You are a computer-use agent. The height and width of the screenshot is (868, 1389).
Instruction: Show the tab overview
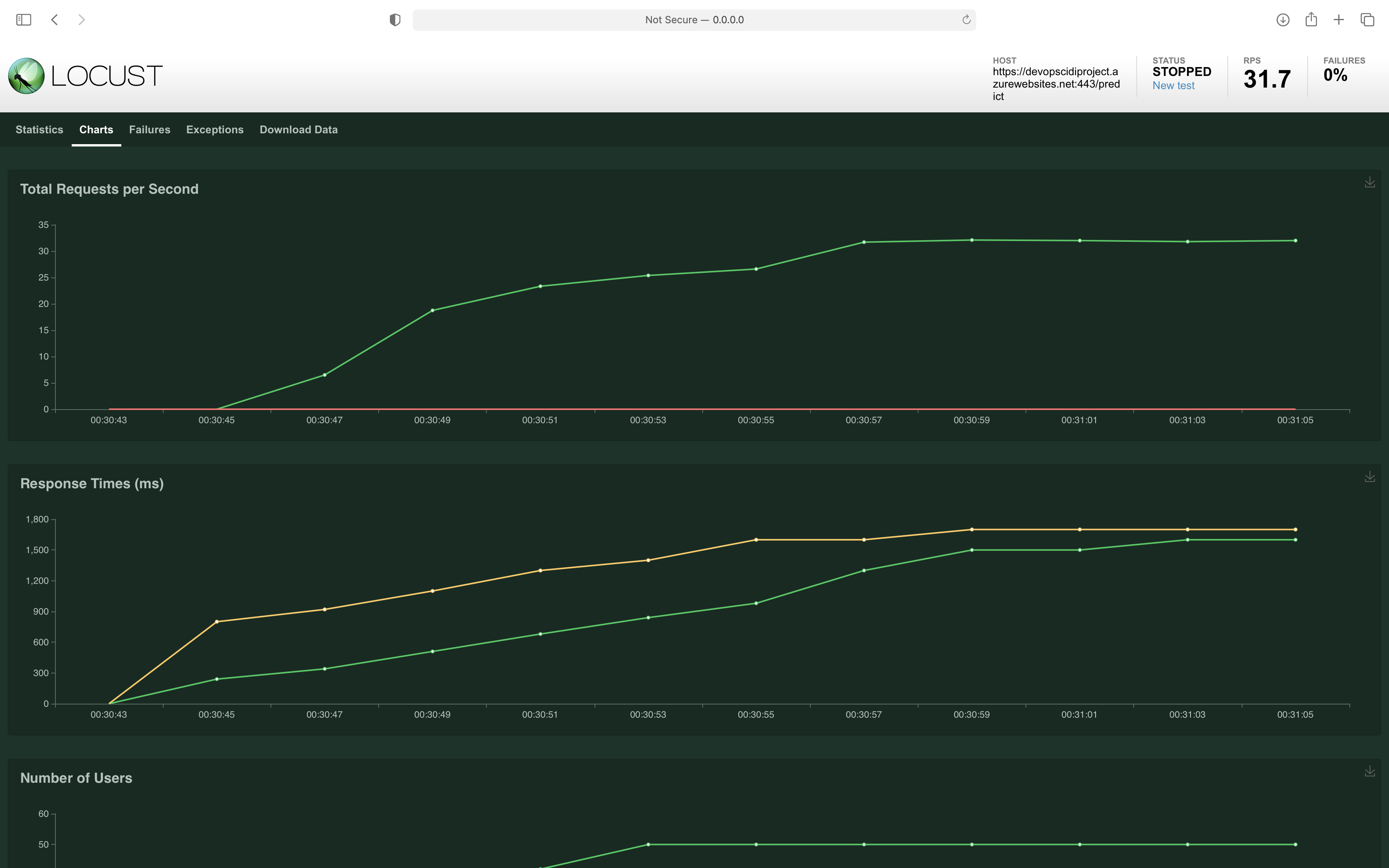(1367, 20)
